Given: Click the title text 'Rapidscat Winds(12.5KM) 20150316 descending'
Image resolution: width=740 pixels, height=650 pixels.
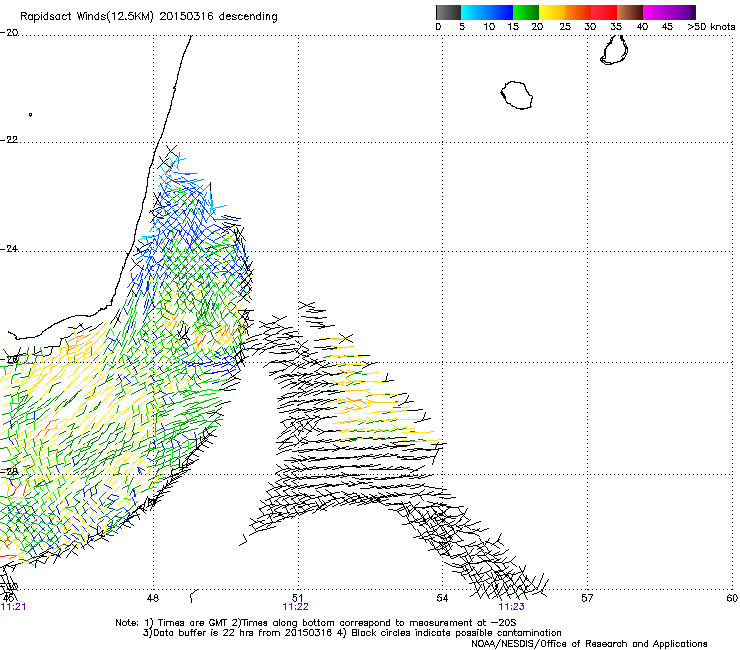Looking at the screenshot, I should 149,16.
